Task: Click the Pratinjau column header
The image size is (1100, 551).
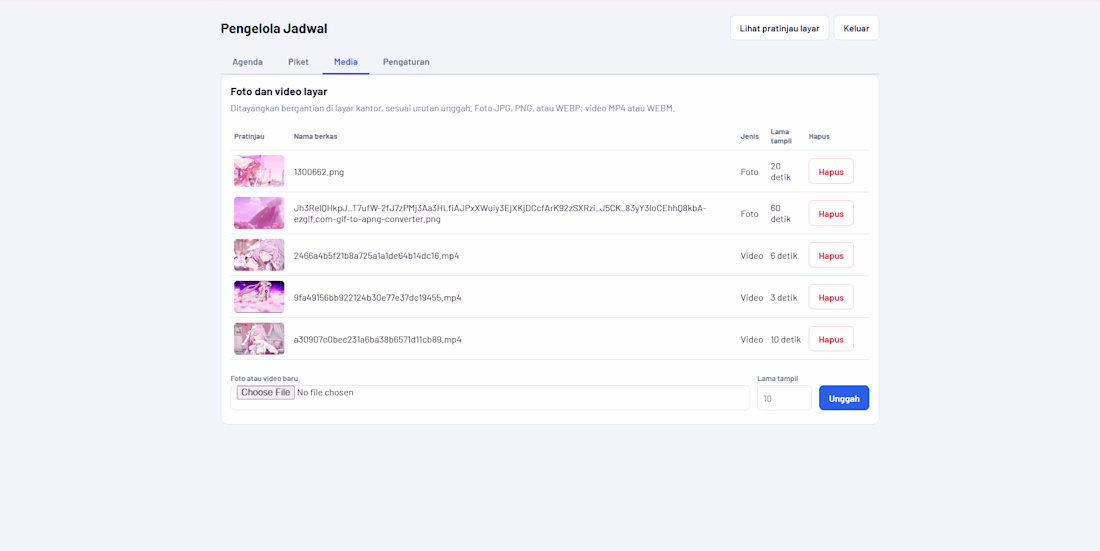Action: [x=249, y=136]
